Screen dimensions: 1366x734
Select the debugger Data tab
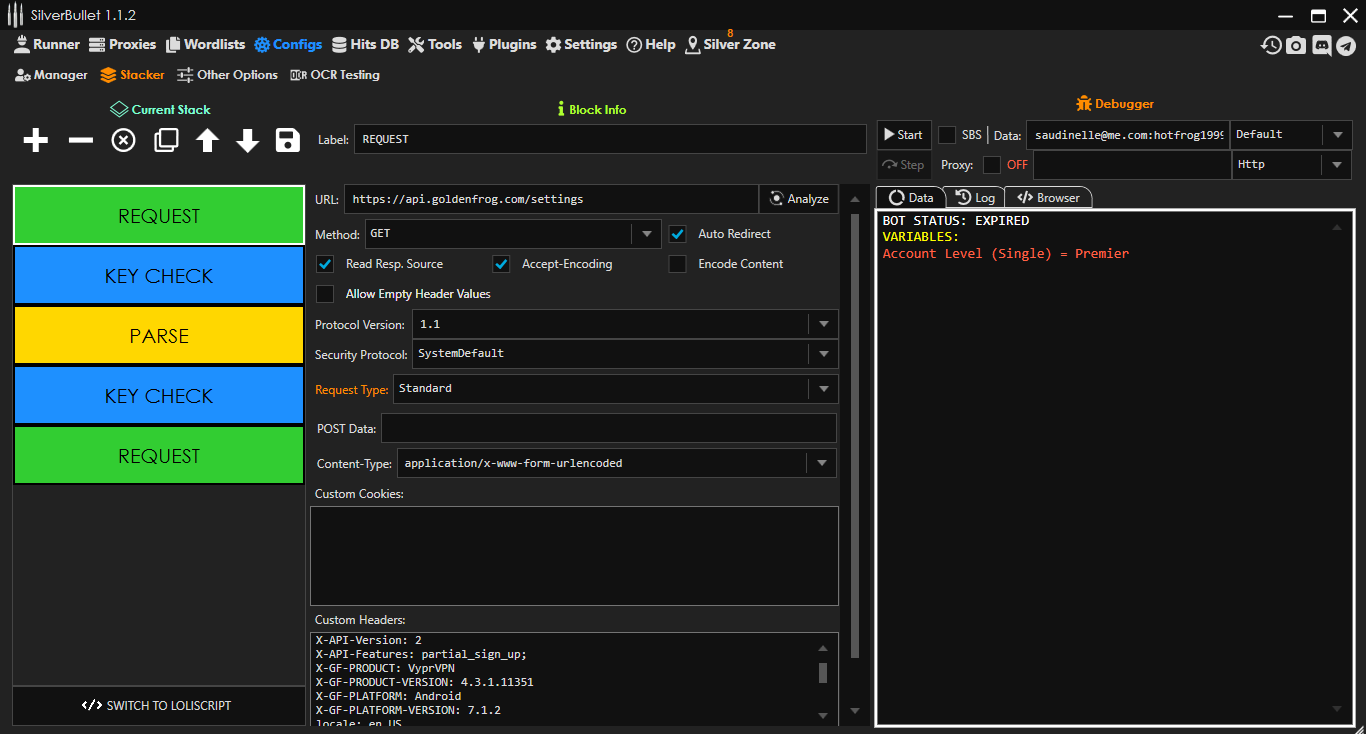[x=910, y=198]
